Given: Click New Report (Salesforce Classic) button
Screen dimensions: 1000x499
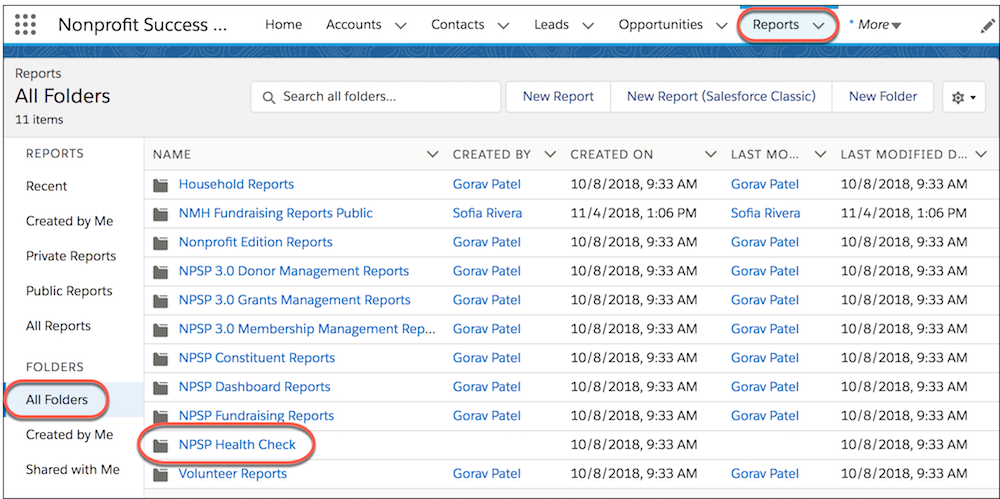Looking at the screenshot, I should (x=721, y=96).
